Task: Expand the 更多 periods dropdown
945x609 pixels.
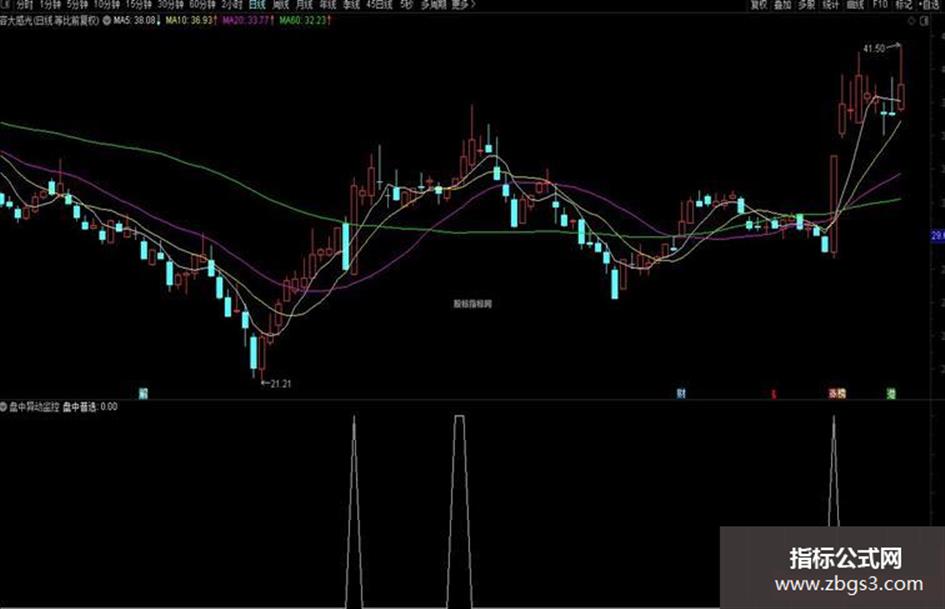Action: pyautogui.click(x=463, y=4)
